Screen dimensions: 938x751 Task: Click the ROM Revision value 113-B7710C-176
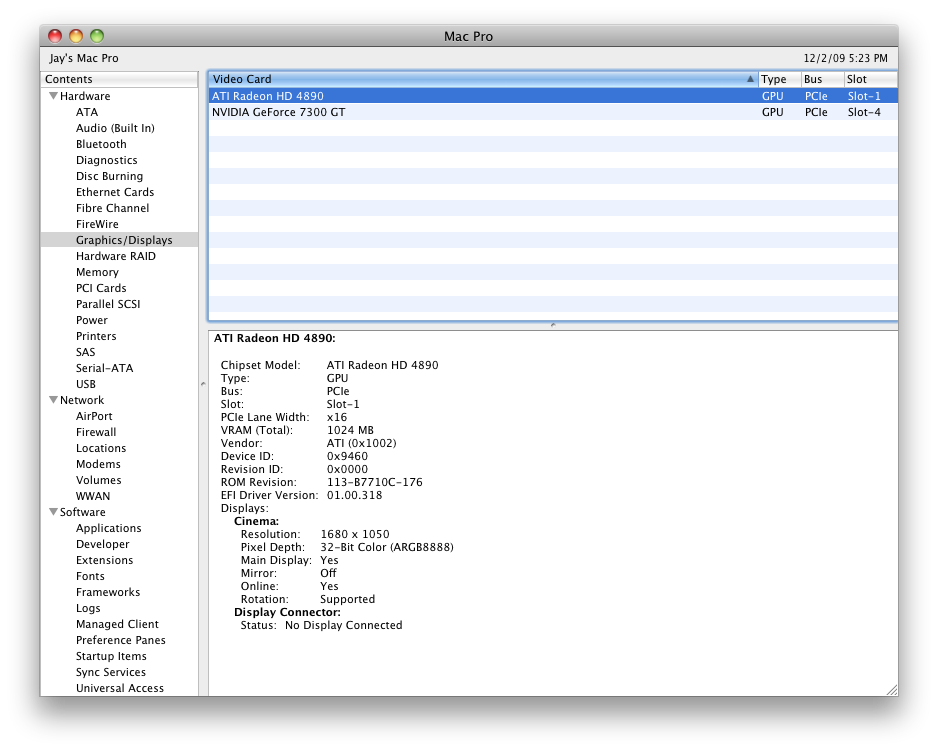374,482
